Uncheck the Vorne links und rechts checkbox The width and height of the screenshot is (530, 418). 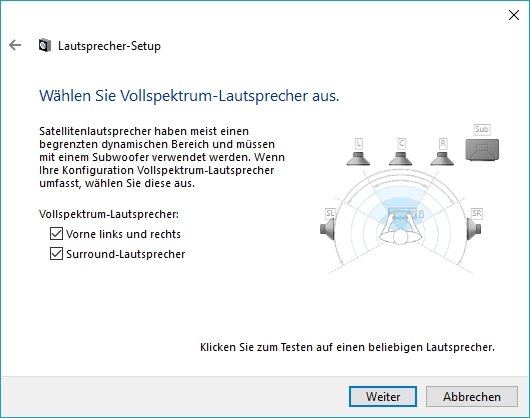point(56,233)
